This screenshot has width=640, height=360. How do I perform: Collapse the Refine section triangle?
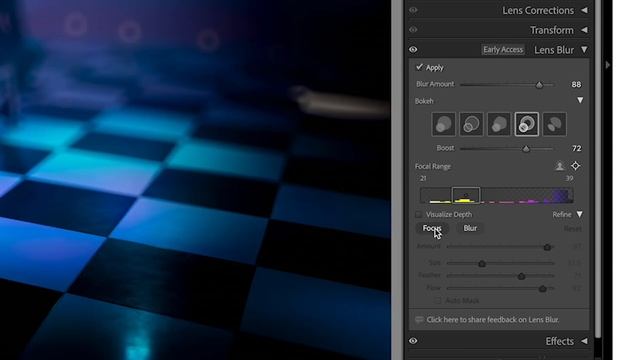click(580, 214)
